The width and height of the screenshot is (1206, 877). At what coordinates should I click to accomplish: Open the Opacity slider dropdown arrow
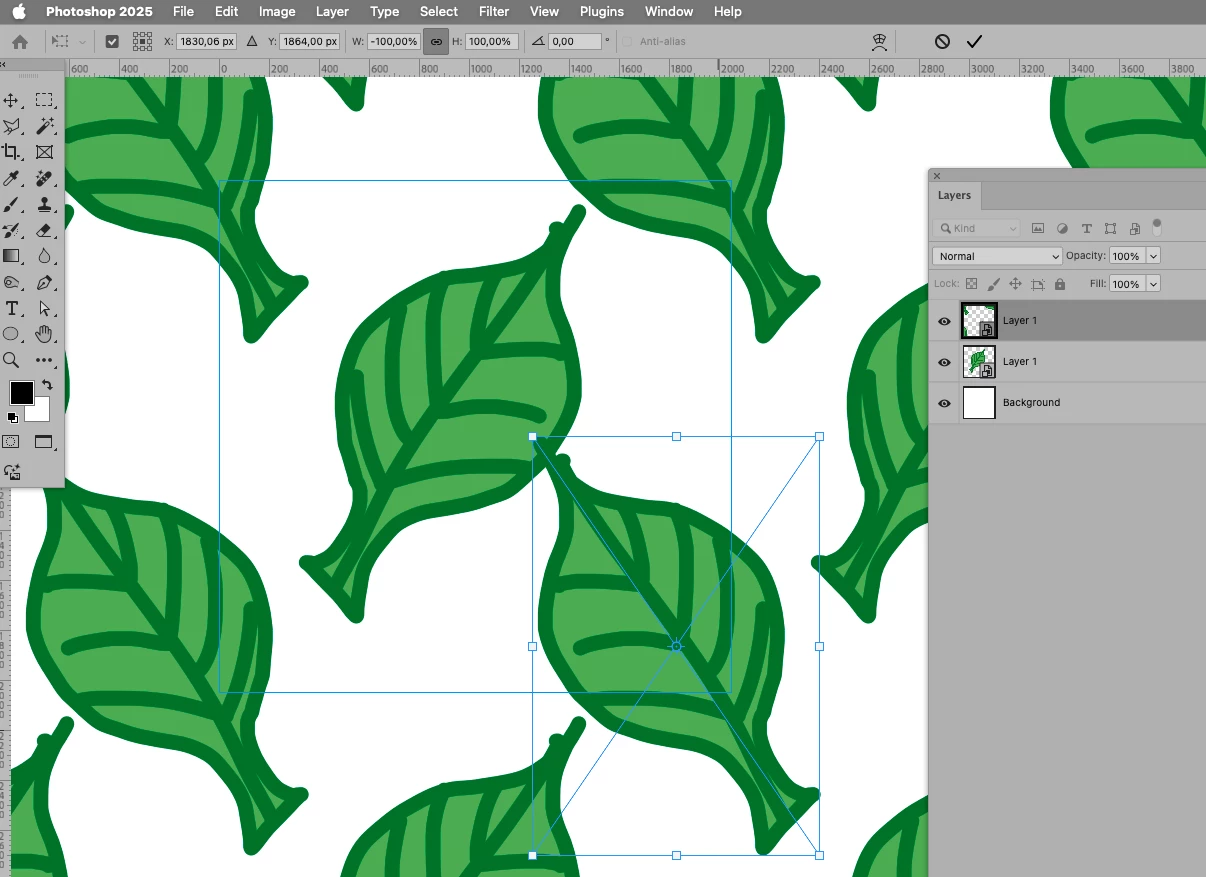[1153, 256]
